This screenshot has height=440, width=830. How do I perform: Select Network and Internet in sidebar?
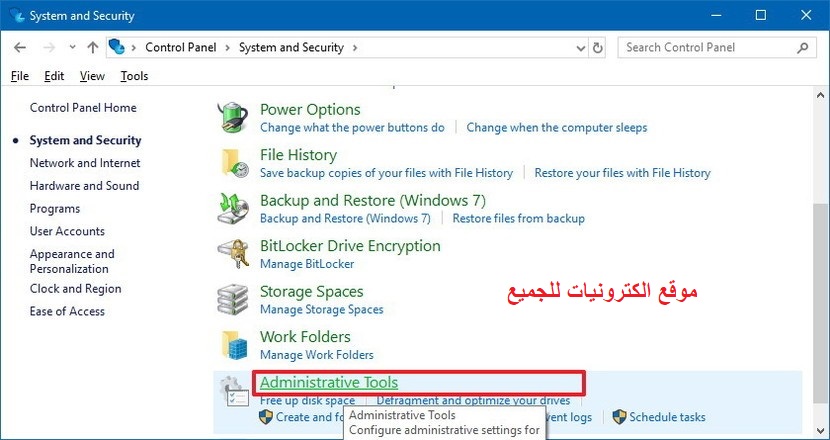pos(85,163)
